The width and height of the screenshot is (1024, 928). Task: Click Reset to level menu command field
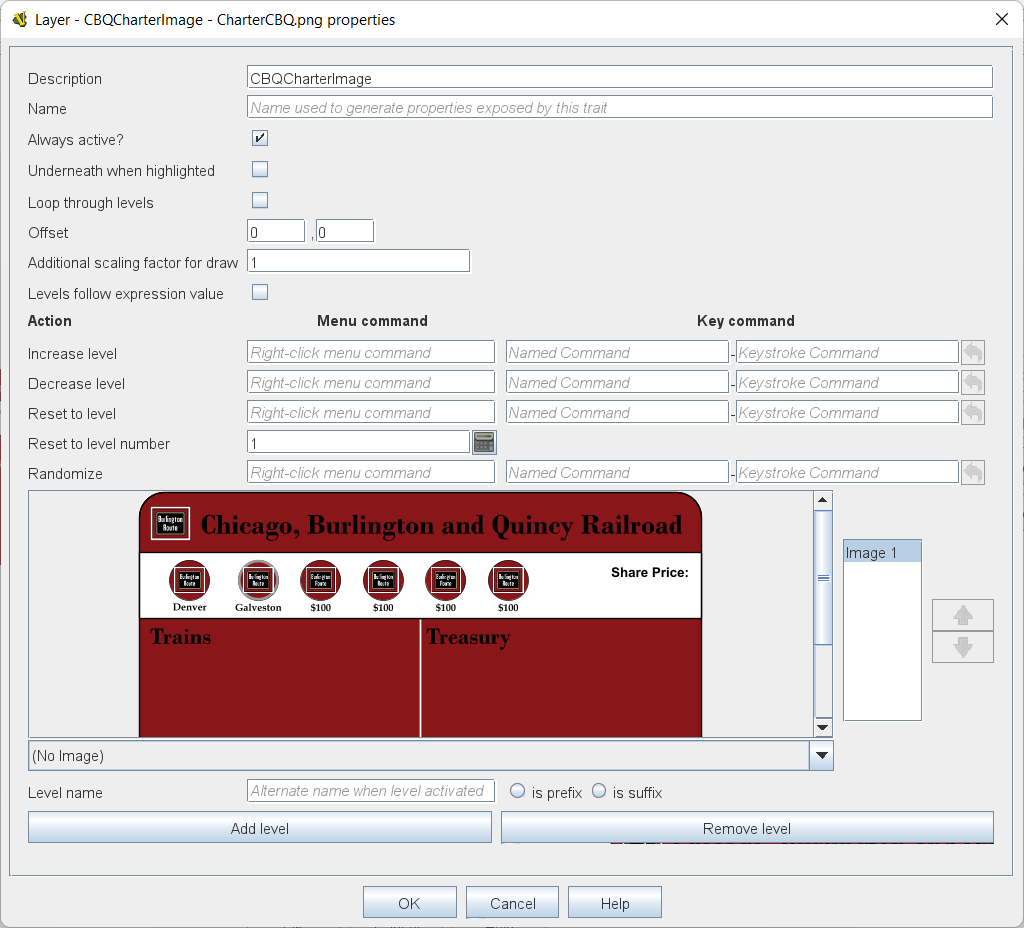[371, 412]
